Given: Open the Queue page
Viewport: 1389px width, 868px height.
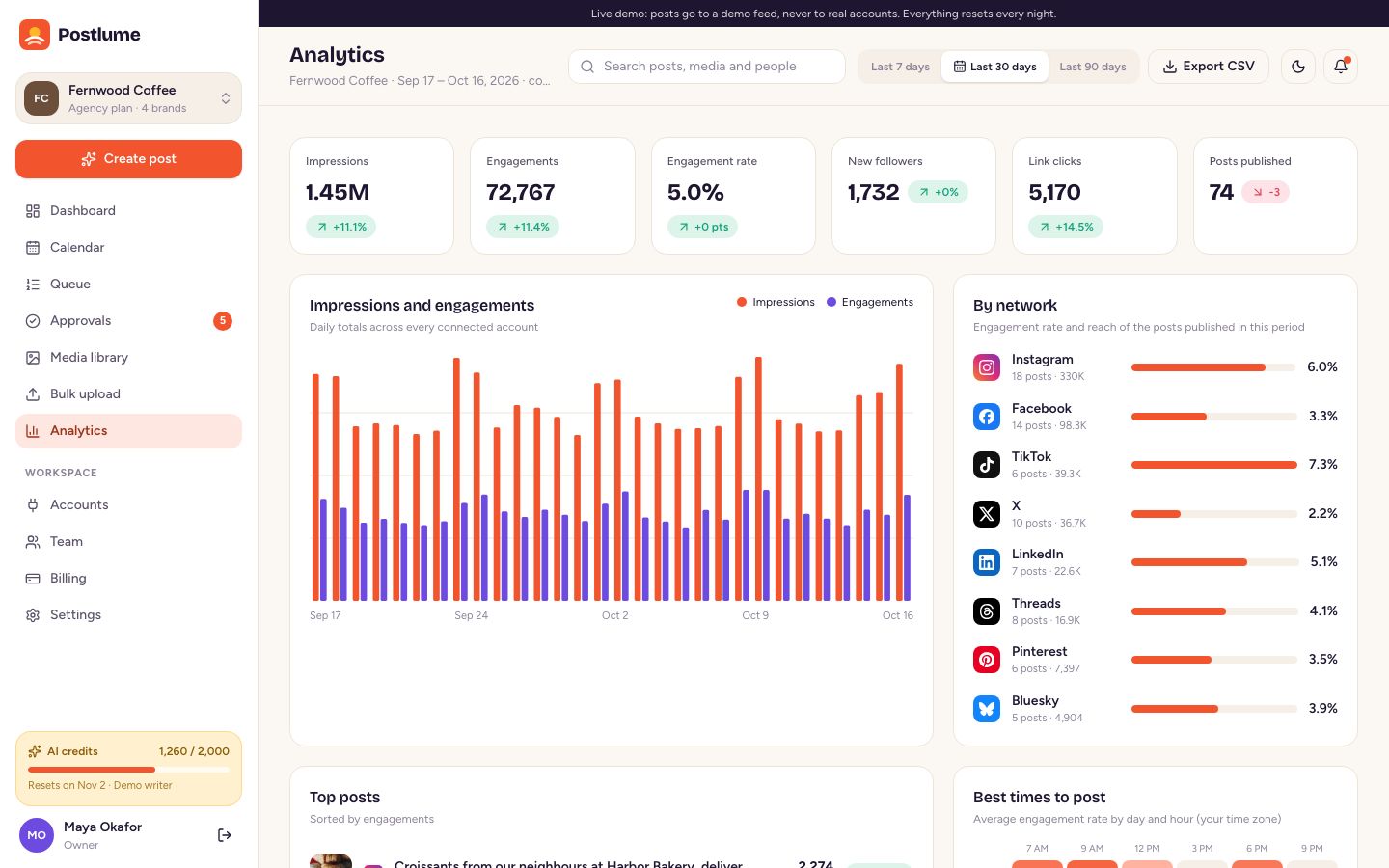Looking at the screenshot, I should (x=128, y=285).
